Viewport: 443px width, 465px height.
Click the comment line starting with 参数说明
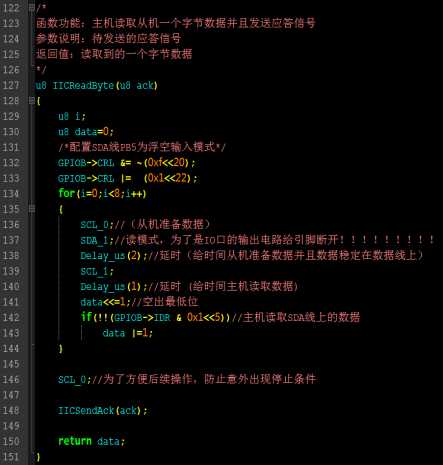(108, 38)
